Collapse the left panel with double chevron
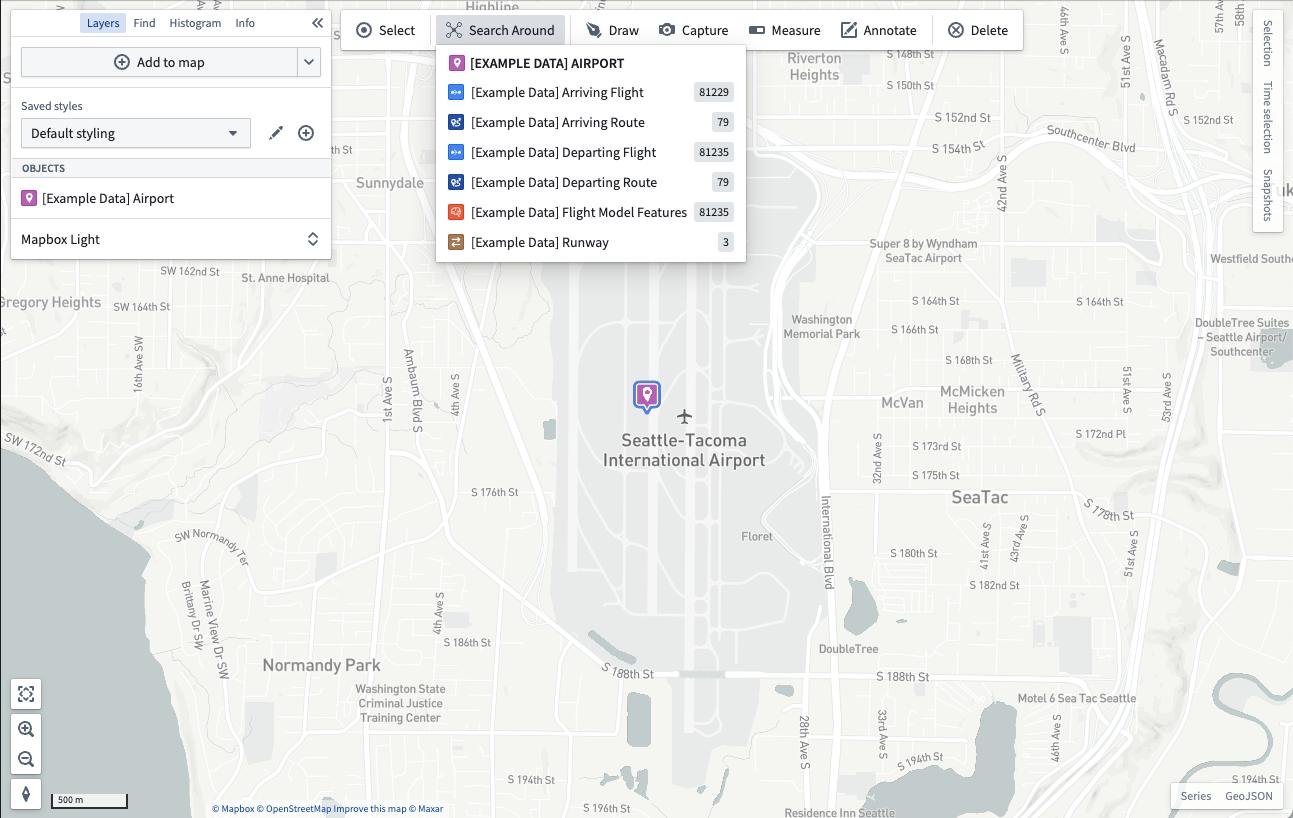This screenshot has width=1293, height=818. [317, 23]
